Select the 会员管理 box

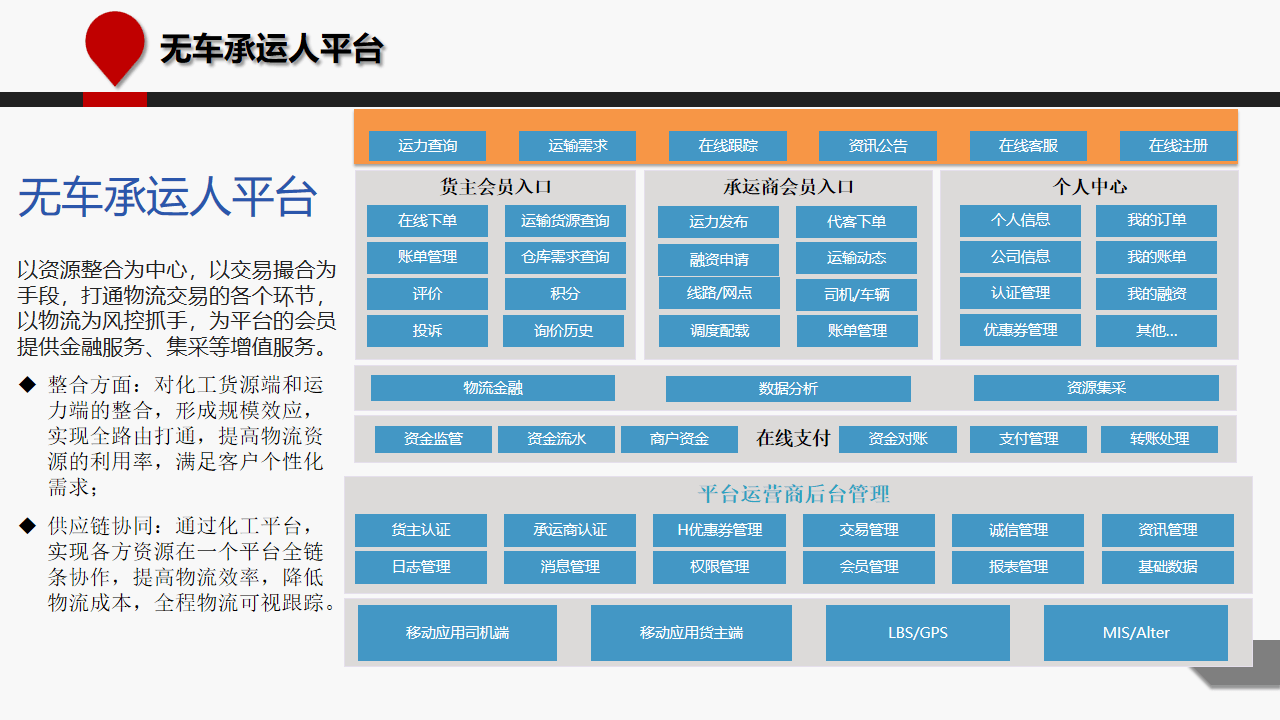[x=869, y=567]
